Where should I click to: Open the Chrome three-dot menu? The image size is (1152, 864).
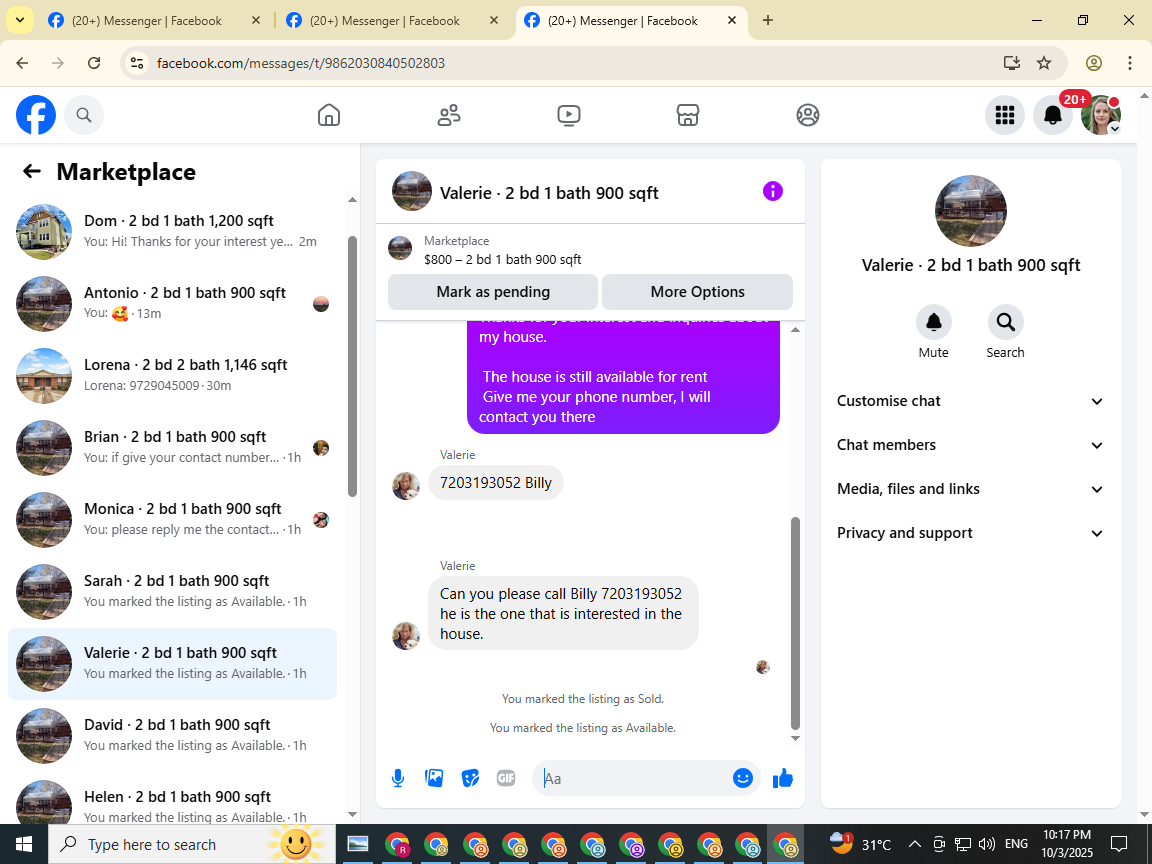(1130, 63)
